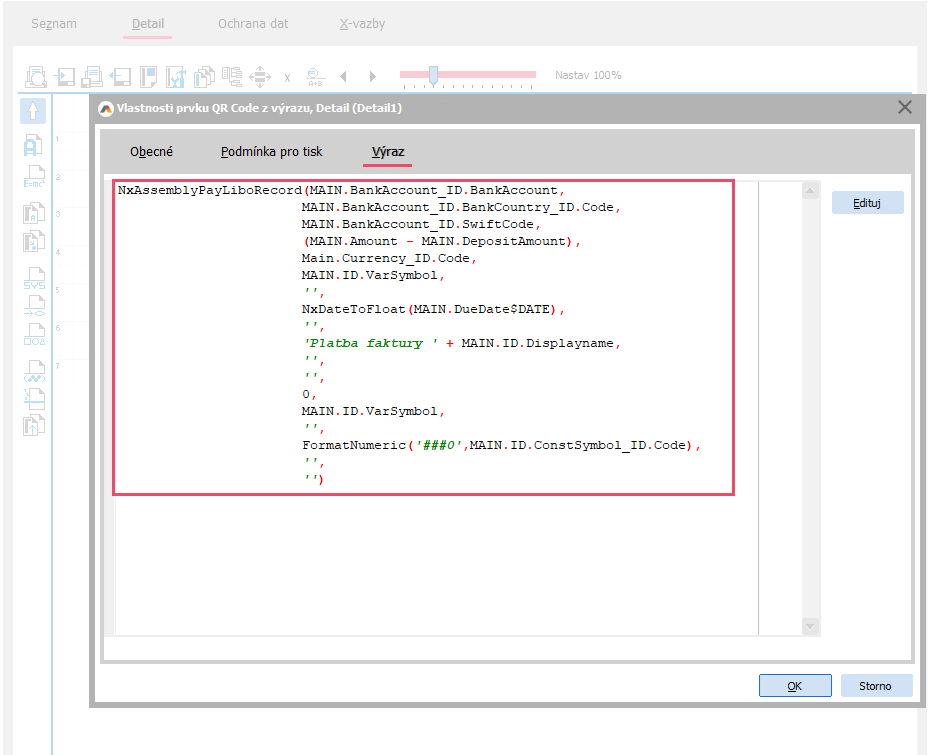Click the expression scrollbar up arrow
The image size is (929, 755).
[810, 191]
